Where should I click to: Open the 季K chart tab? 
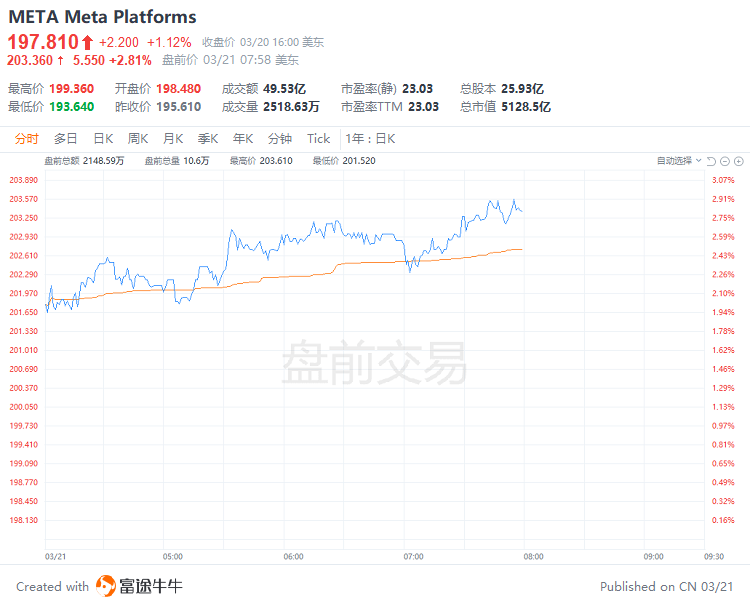tap(208, 139)
